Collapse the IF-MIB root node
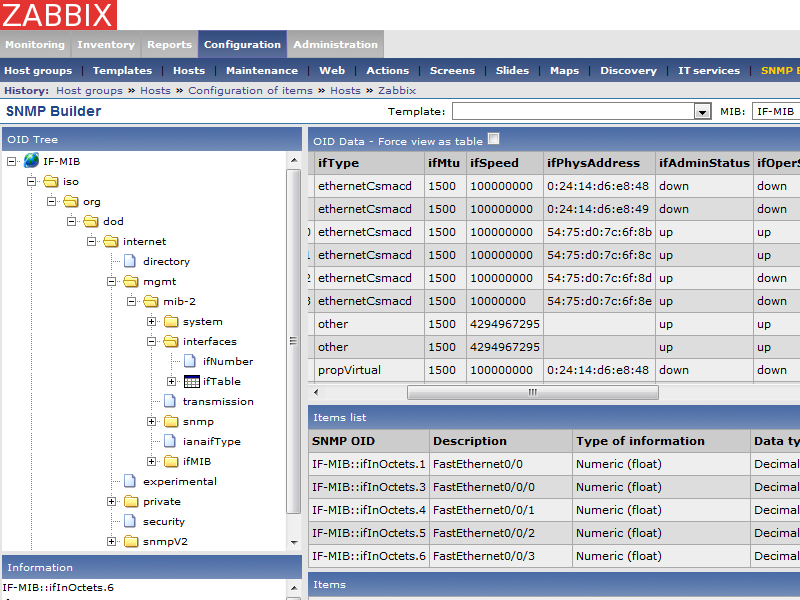The image size is (800, 600). tap(11, 161)
